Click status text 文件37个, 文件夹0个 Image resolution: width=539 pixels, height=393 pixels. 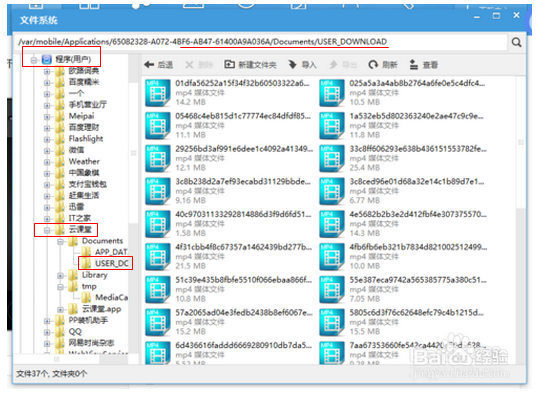coord(52,374)
